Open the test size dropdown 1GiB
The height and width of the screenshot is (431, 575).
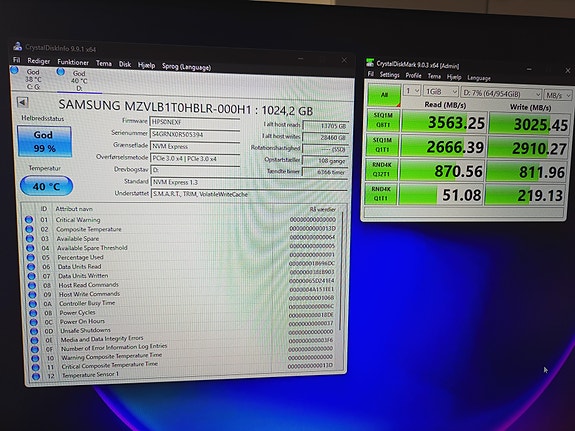[441, 91]
